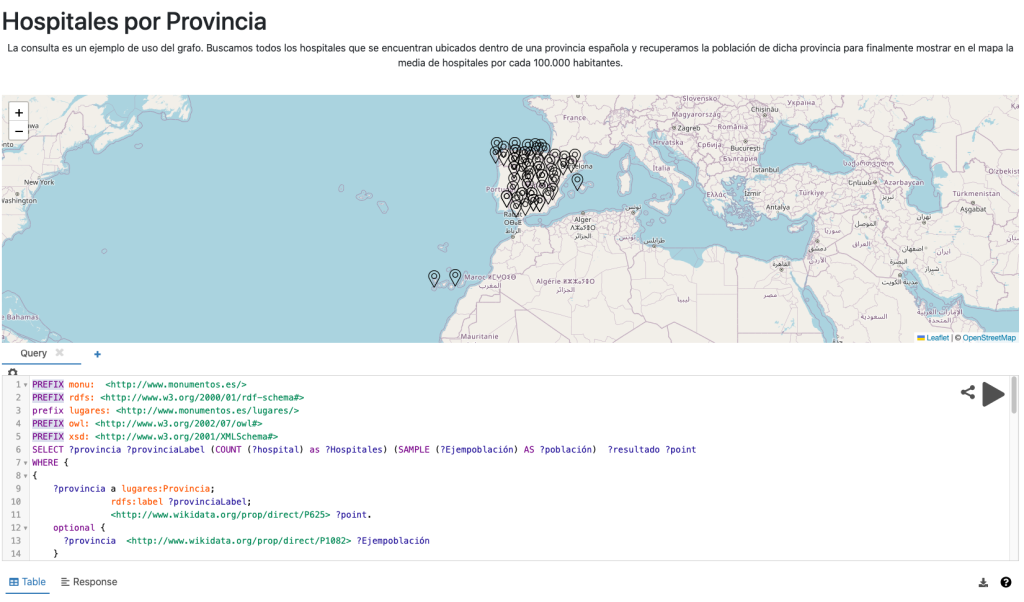Share the query via share icon
Viewport: 1024px width, 602px height.
[x=967, y=393]
